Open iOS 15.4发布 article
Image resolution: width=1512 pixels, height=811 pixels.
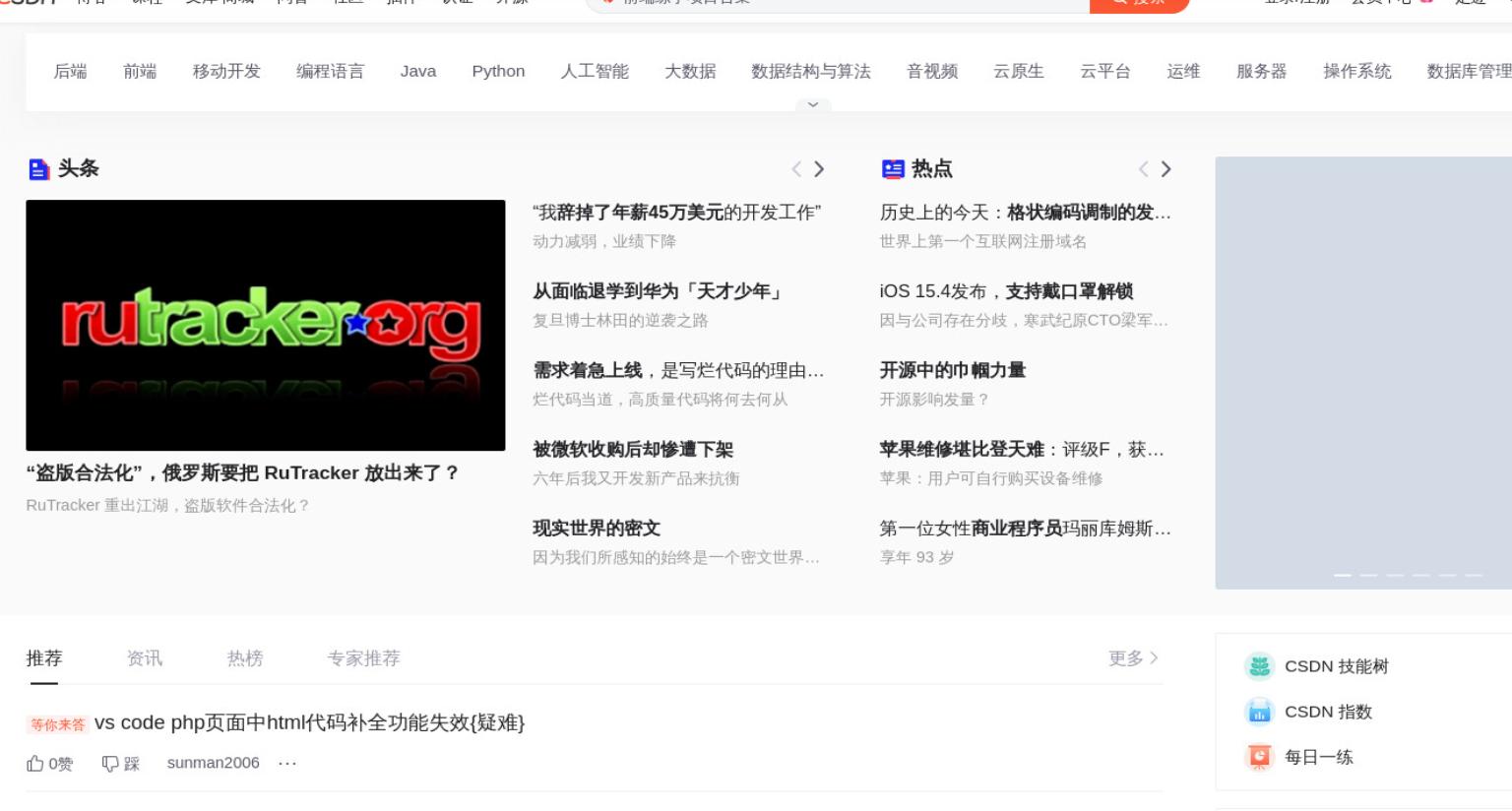(1006, 291)
